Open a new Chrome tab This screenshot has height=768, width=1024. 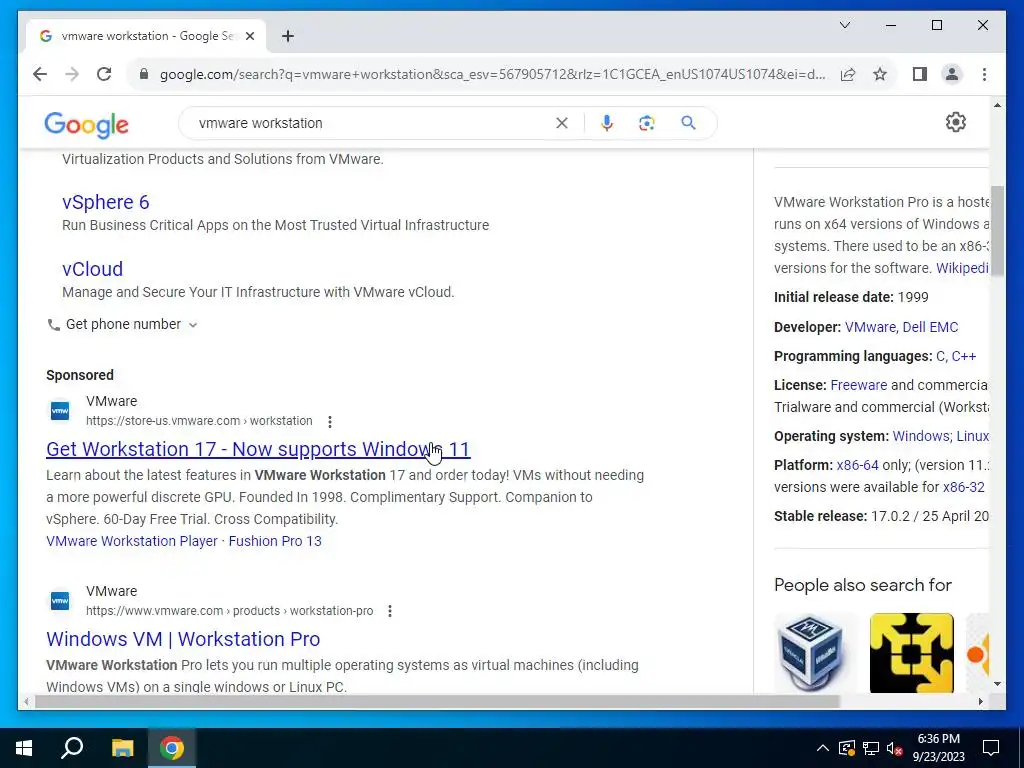tap(288, 36)
